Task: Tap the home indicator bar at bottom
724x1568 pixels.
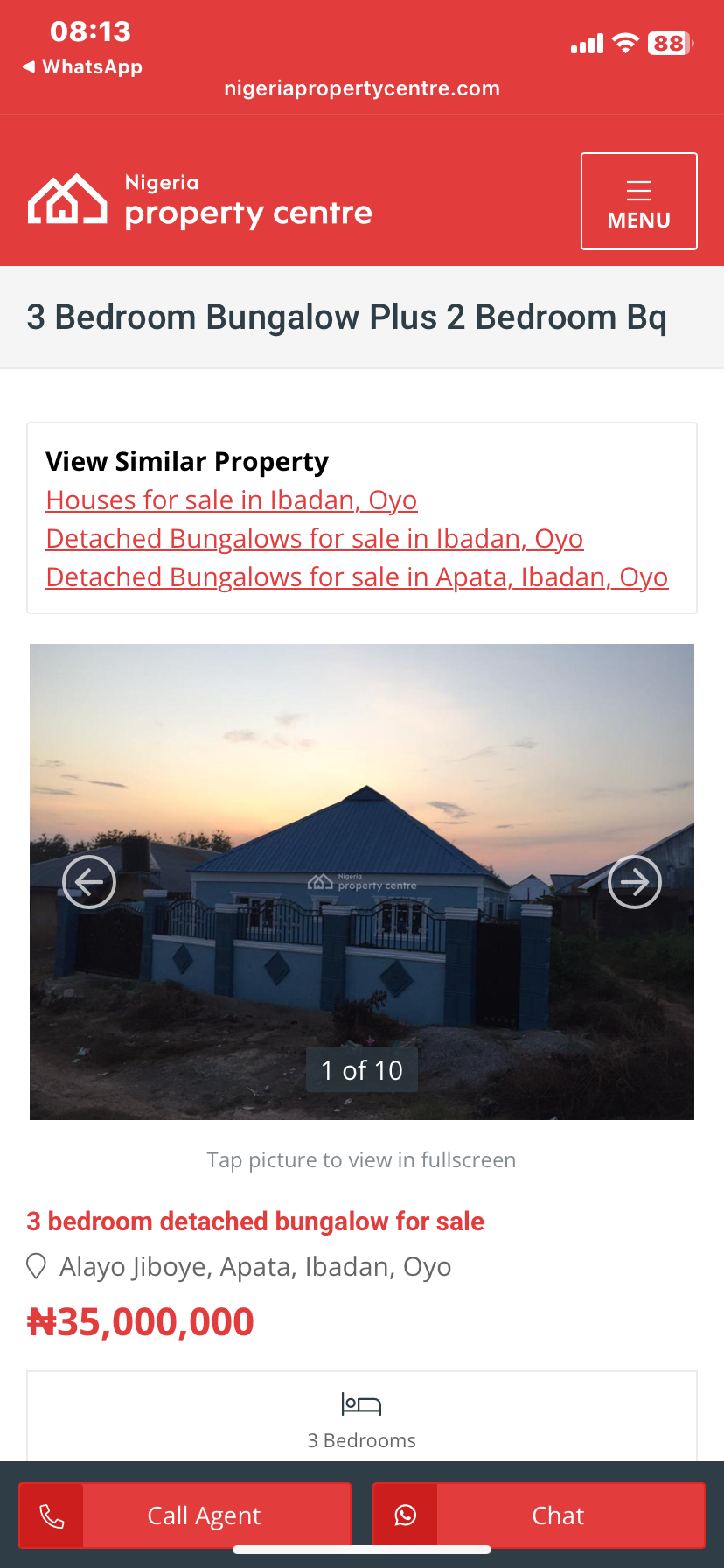Action: tap(362, 1550)
